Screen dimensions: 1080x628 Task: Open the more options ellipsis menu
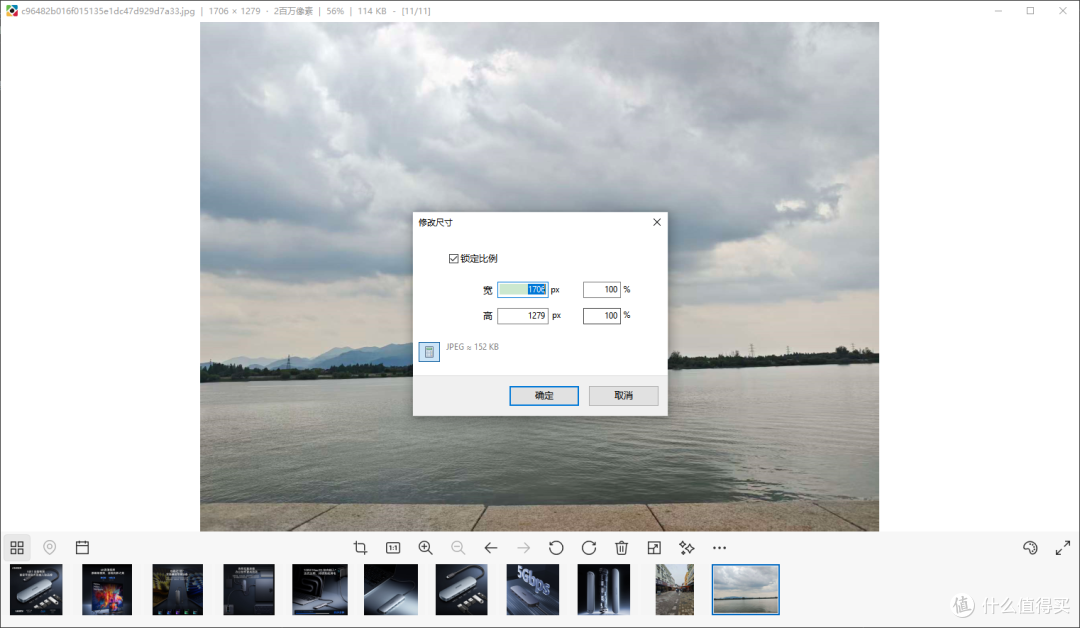click(x=719, y=547)
